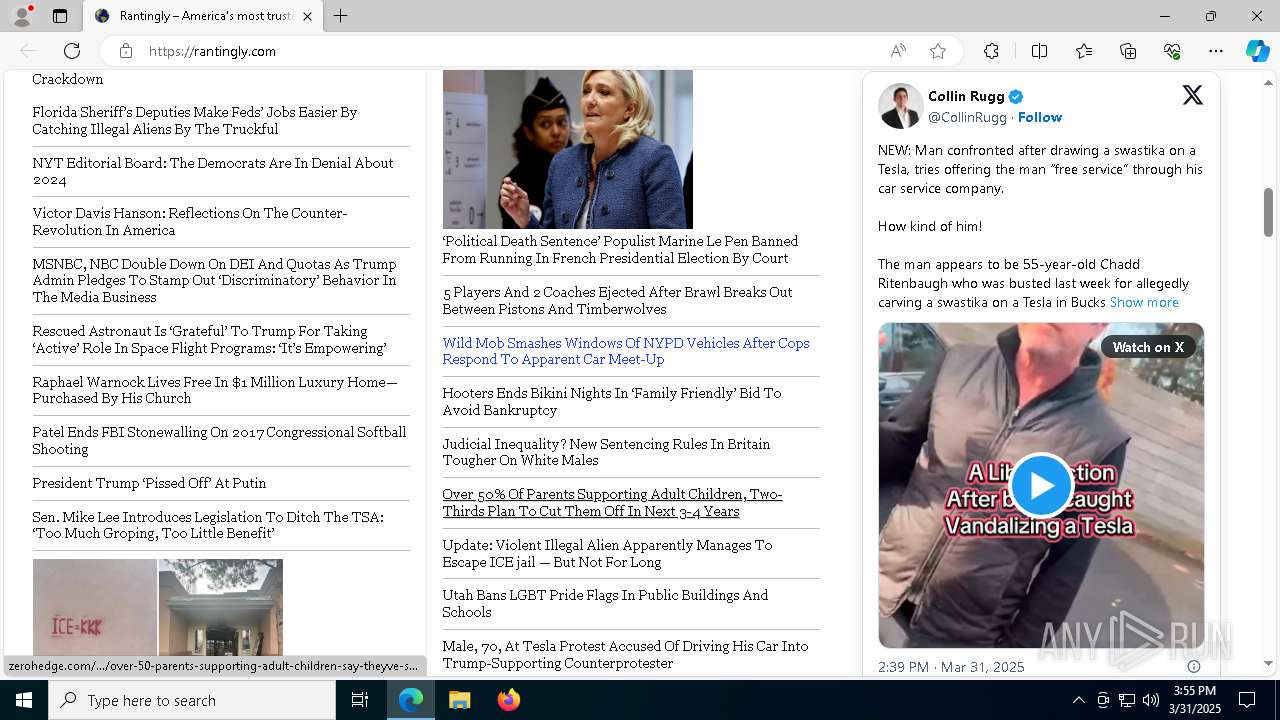
Task: Expand tweet with Show more
Action: coord(1144,302)
